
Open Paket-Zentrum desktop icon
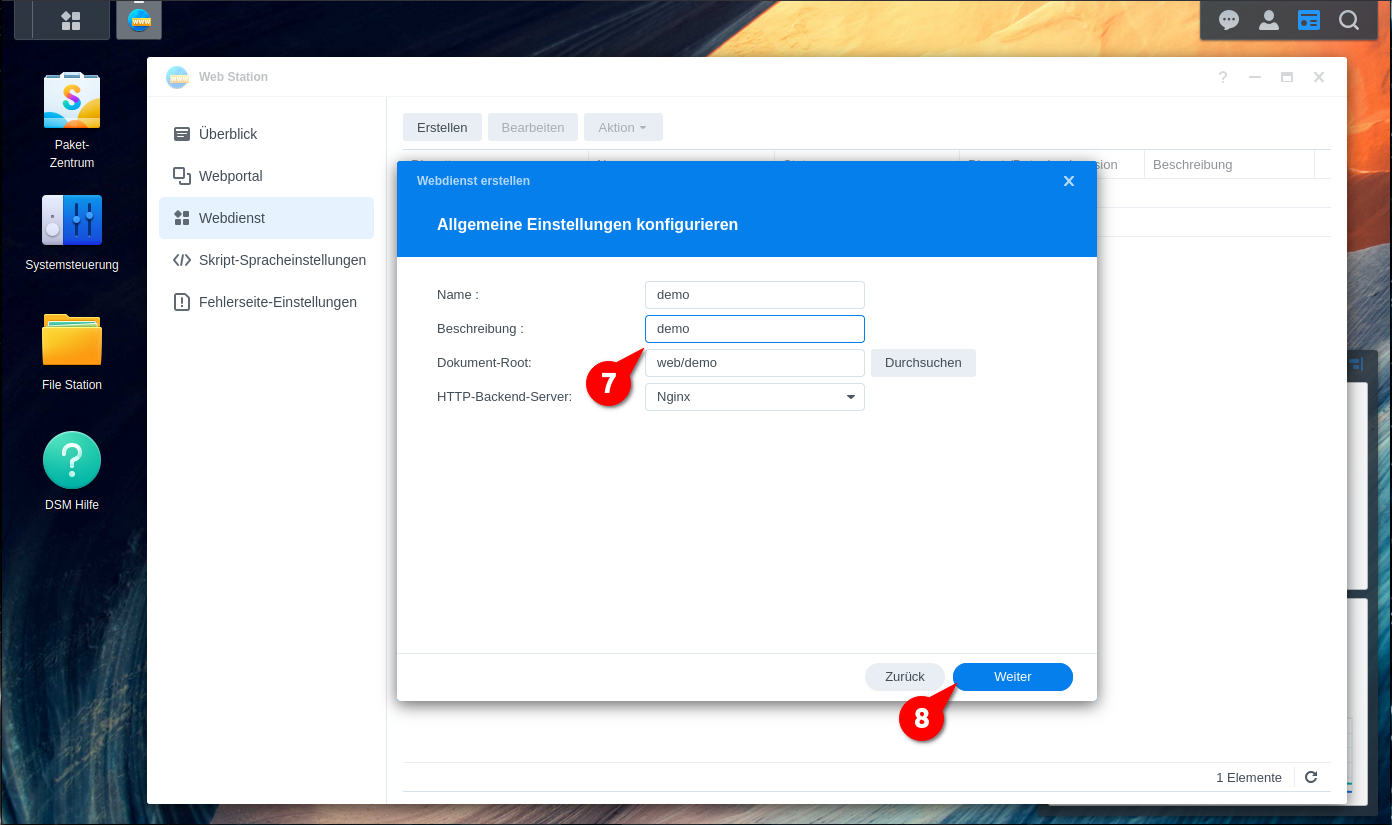72,101
